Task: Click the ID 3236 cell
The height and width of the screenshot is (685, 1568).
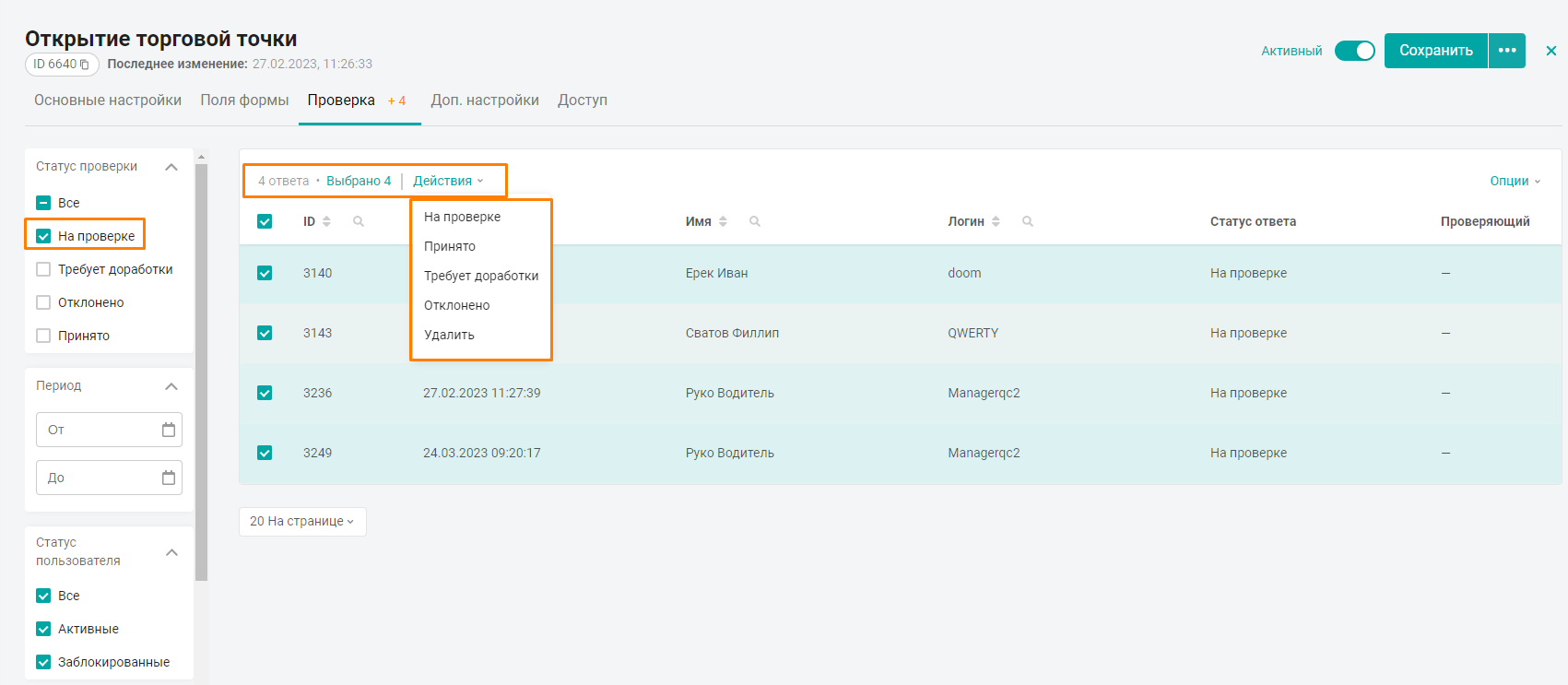Action: 317,393
